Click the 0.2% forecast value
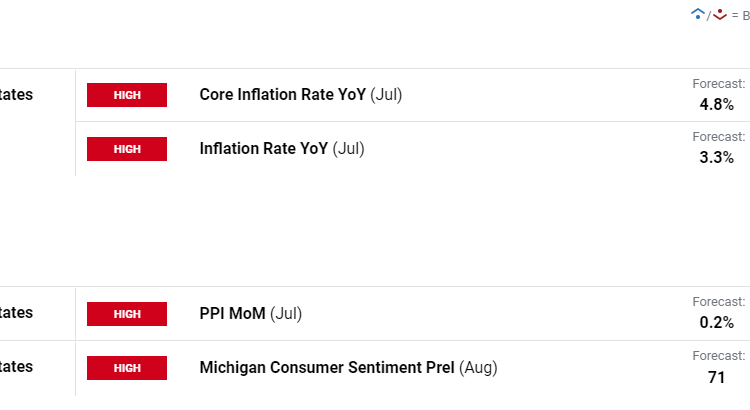Viewport: 750px width, 410px height. [717, 322]
